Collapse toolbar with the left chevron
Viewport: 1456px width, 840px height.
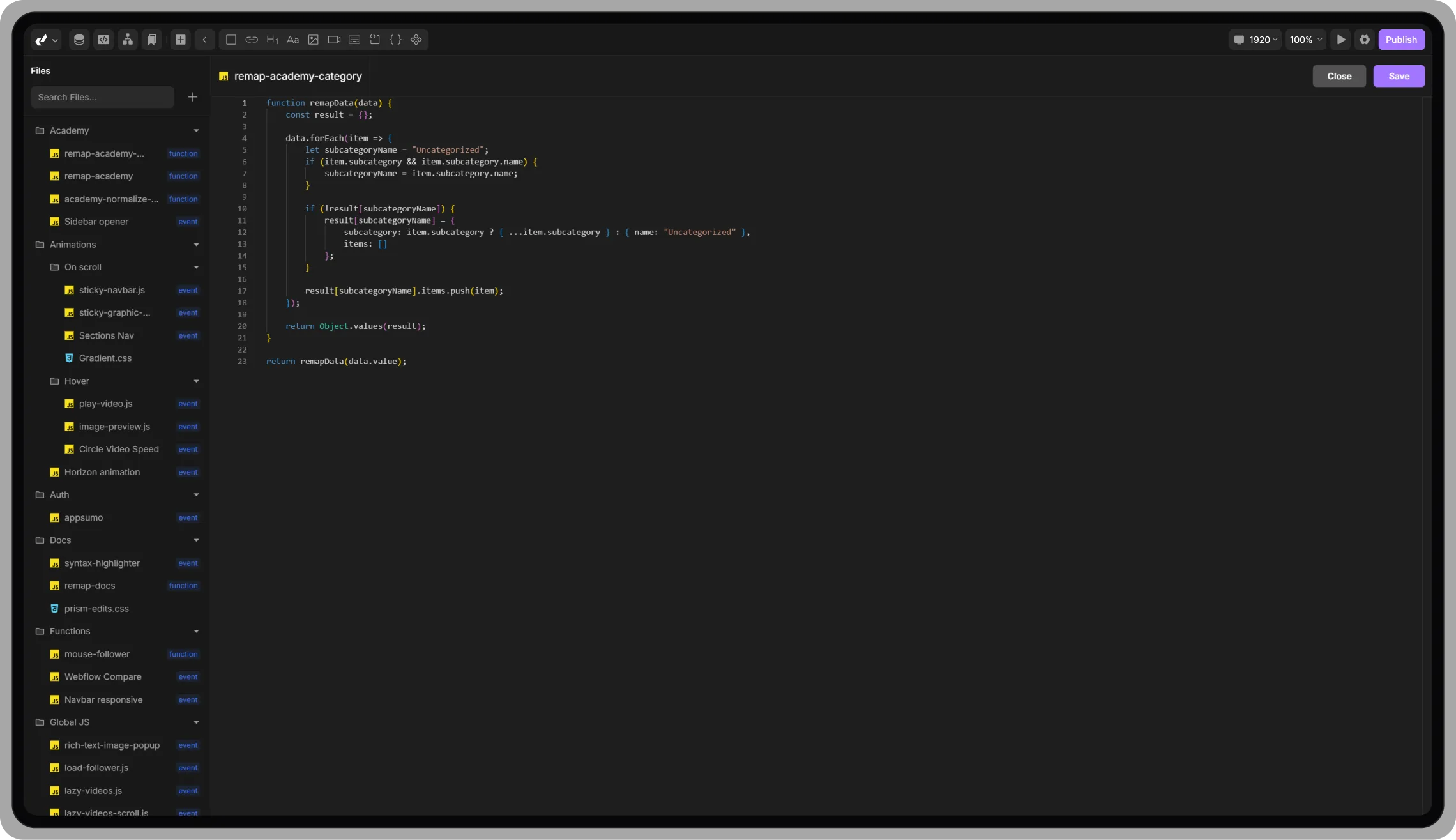(x=205, y=40)
